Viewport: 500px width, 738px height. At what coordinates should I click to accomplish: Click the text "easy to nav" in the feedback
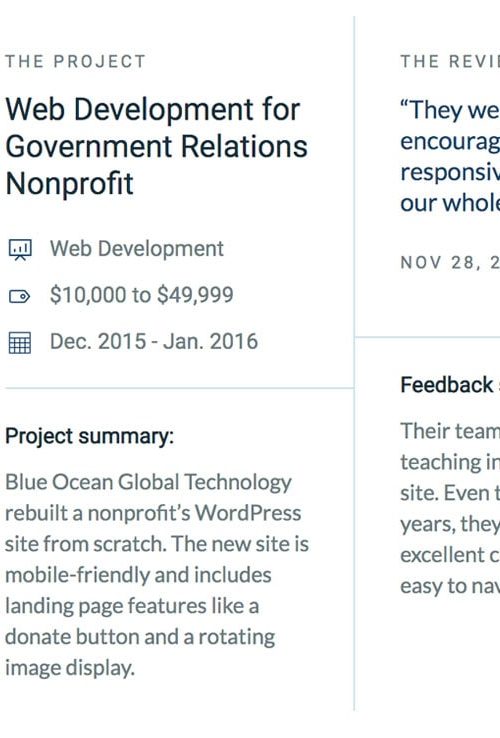tap(450, 586)
